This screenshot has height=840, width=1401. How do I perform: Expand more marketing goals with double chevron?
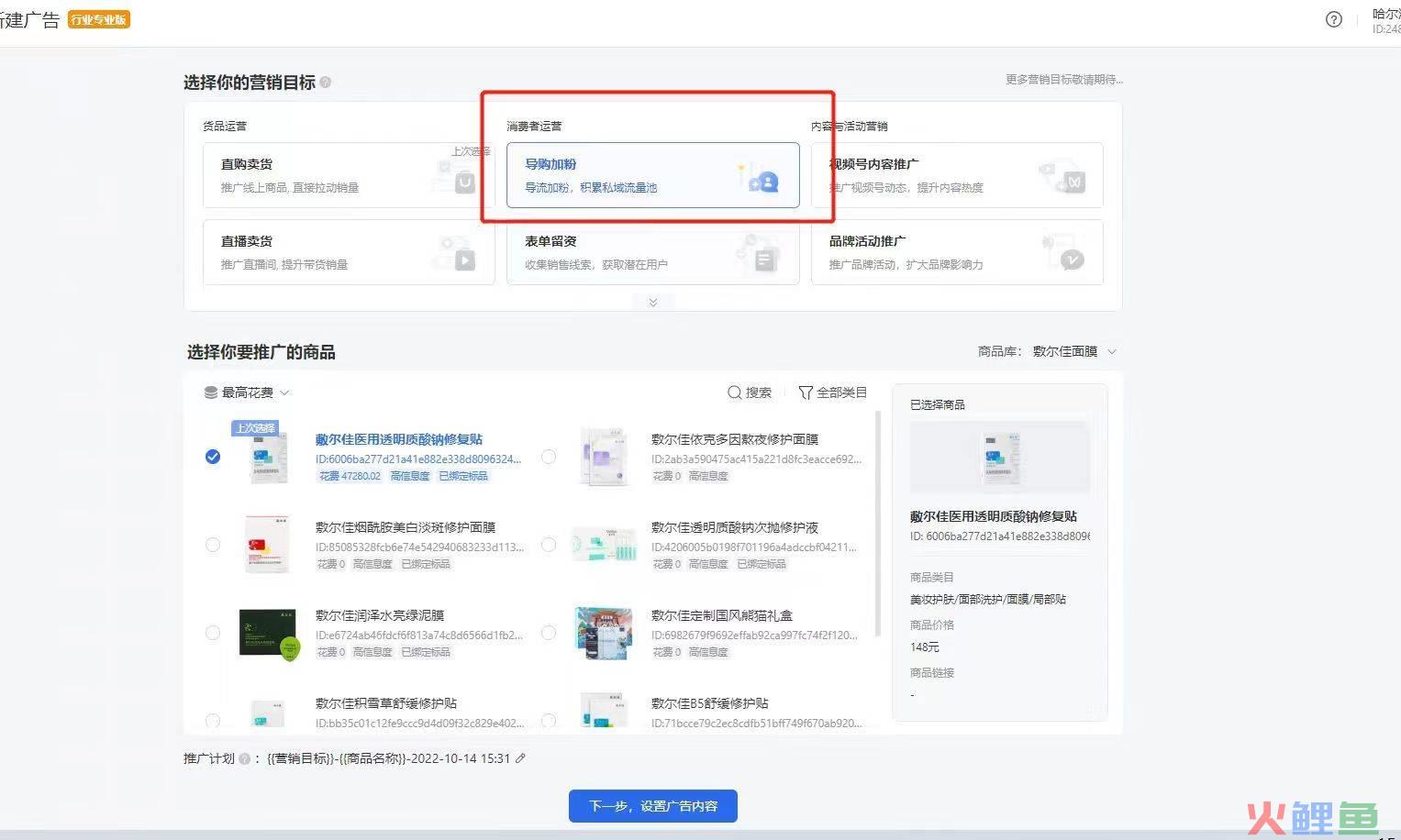pos(653,302)
